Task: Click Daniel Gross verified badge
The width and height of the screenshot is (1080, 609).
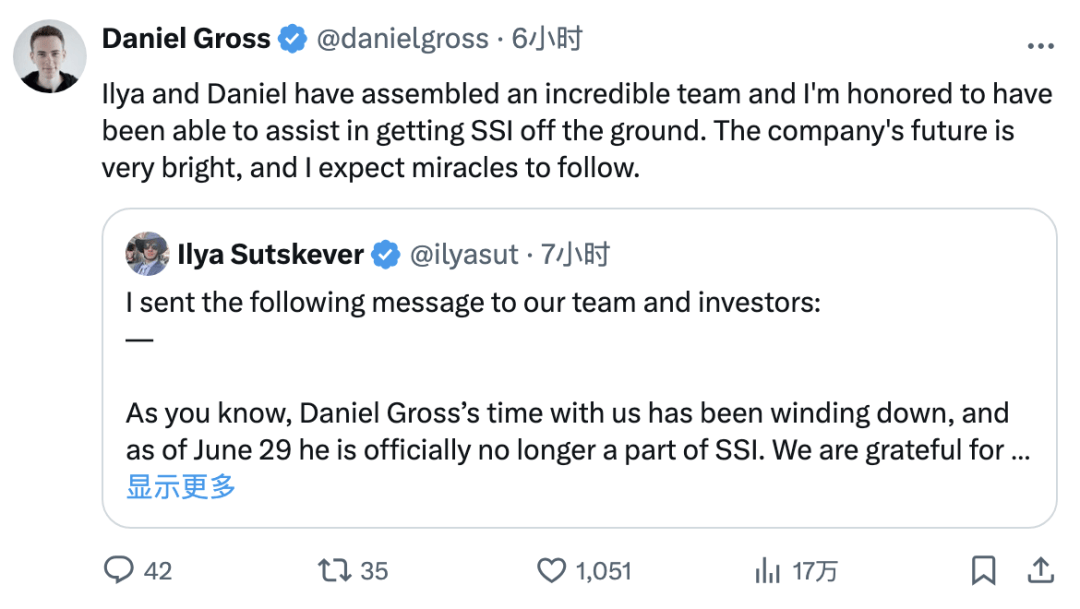Action: (293, 39)
